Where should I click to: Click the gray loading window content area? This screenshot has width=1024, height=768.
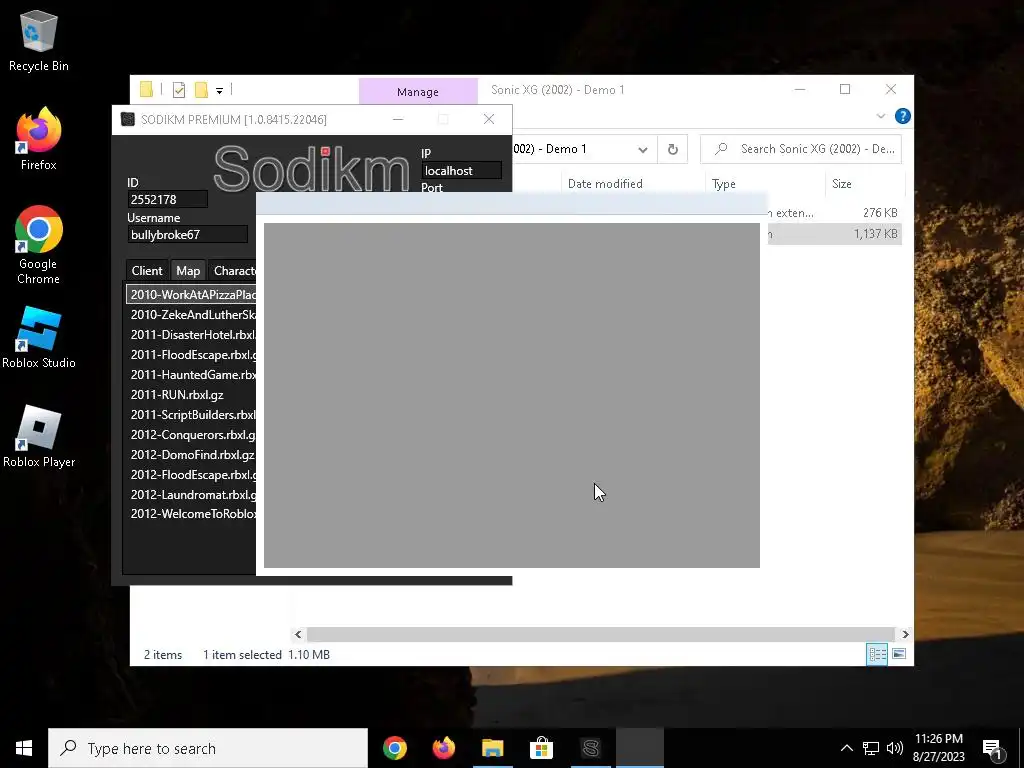pyautogui.click(x=511, y=395)
